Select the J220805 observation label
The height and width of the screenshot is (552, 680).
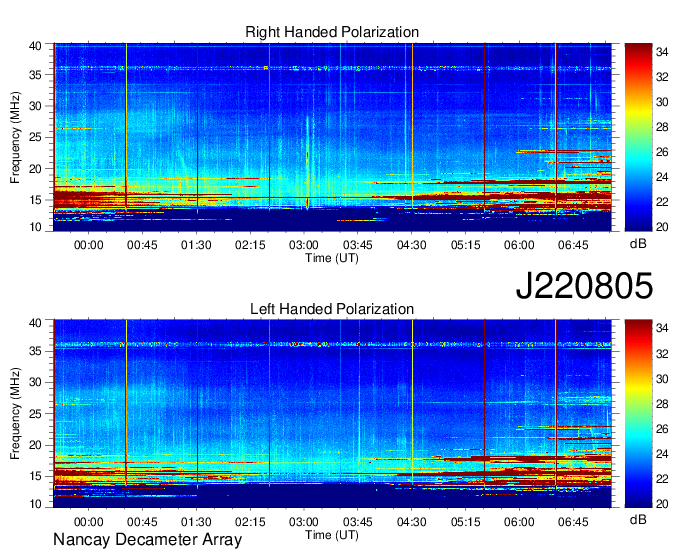coord(584,285)
